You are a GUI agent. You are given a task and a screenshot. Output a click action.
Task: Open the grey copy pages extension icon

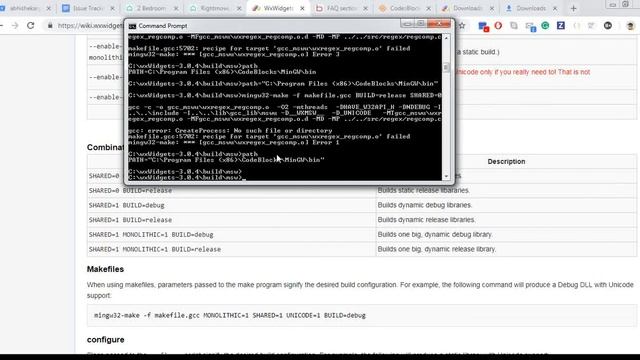click(x=514, y=26)
